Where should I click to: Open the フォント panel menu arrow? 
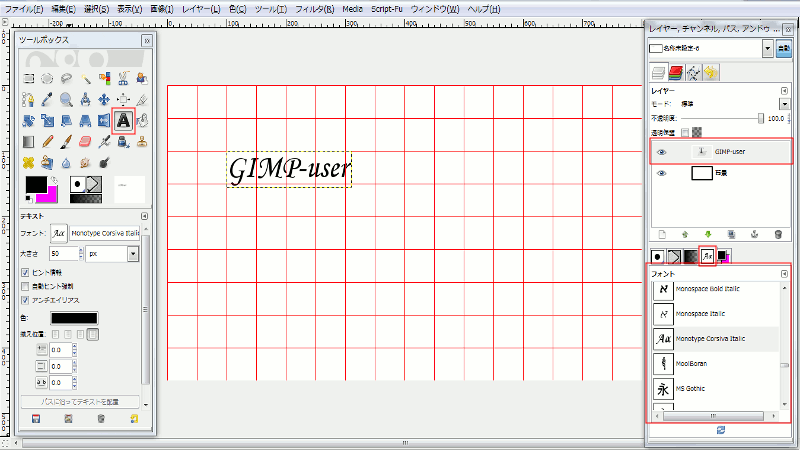[x=784, y=274]
